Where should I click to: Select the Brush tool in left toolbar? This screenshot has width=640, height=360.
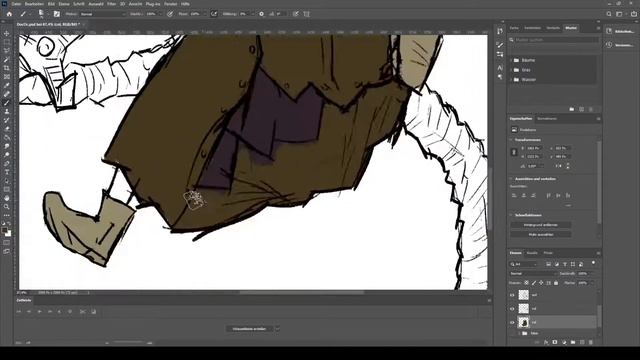pos(7,103)
